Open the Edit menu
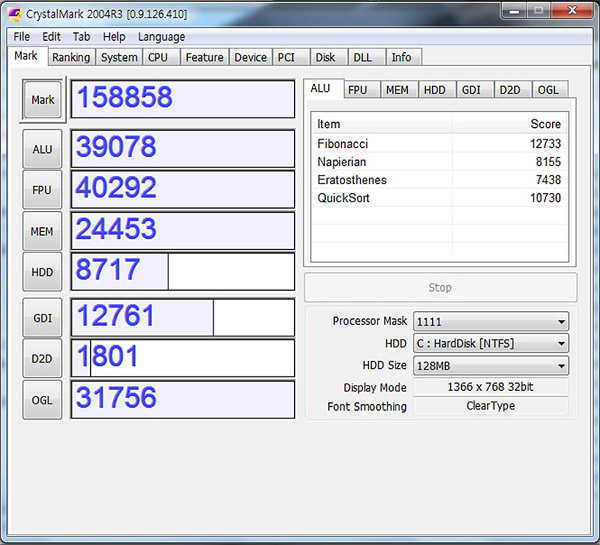This screenshot has width=600, height=545. pos(51,37)
